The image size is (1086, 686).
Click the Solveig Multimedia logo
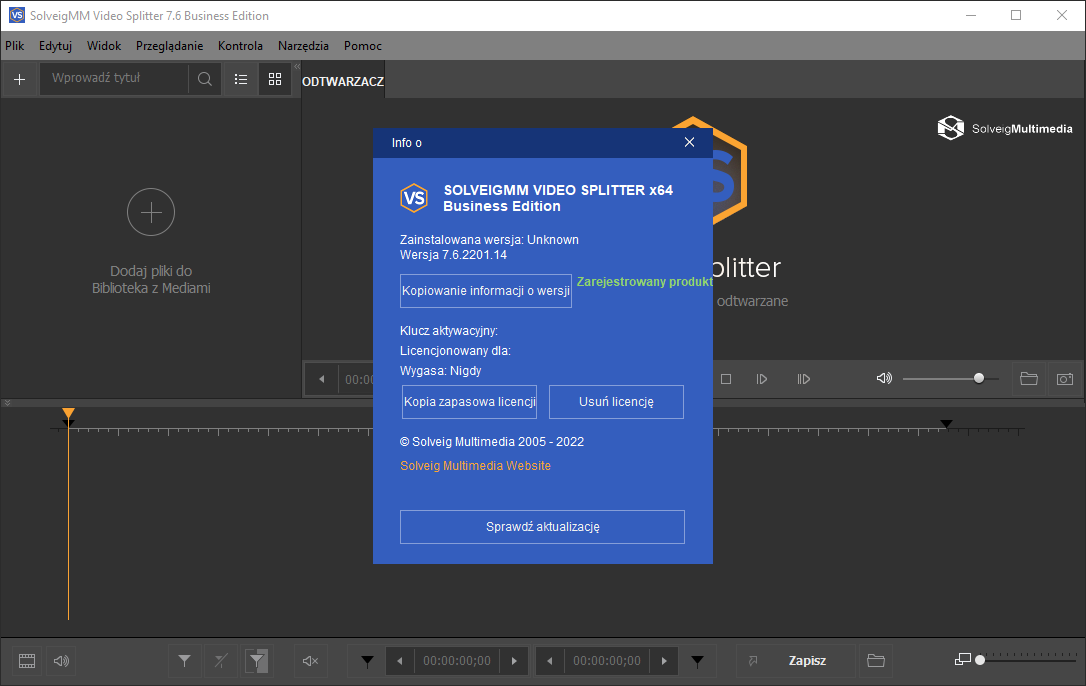coord(1004,128)
